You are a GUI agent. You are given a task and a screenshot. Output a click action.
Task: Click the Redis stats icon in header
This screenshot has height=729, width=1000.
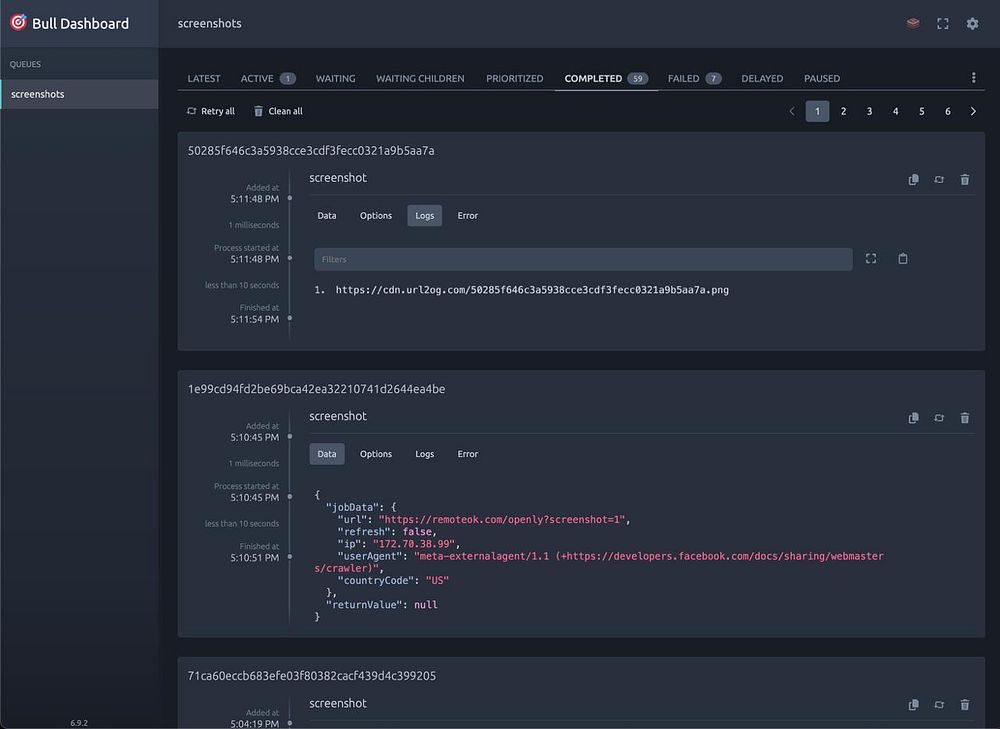tap(913, 23)
